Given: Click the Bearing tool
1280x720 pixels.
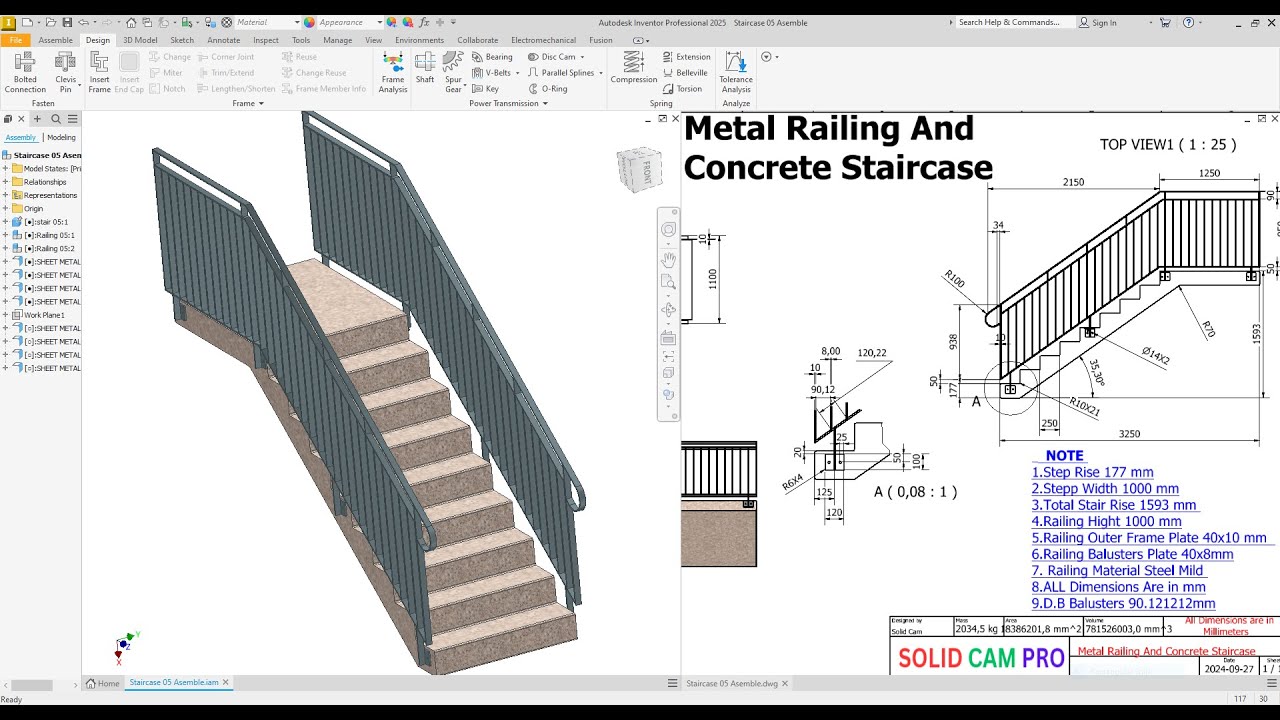Looking at the screenshot, I should [x=492, y=57].
